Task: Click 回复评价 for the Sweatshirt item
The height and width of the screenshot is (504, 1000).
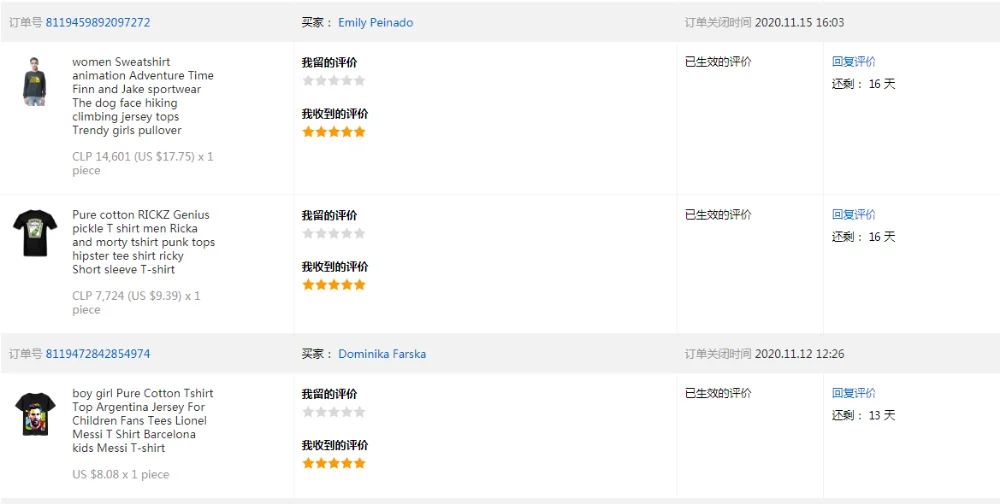Action: coord(853,61)
